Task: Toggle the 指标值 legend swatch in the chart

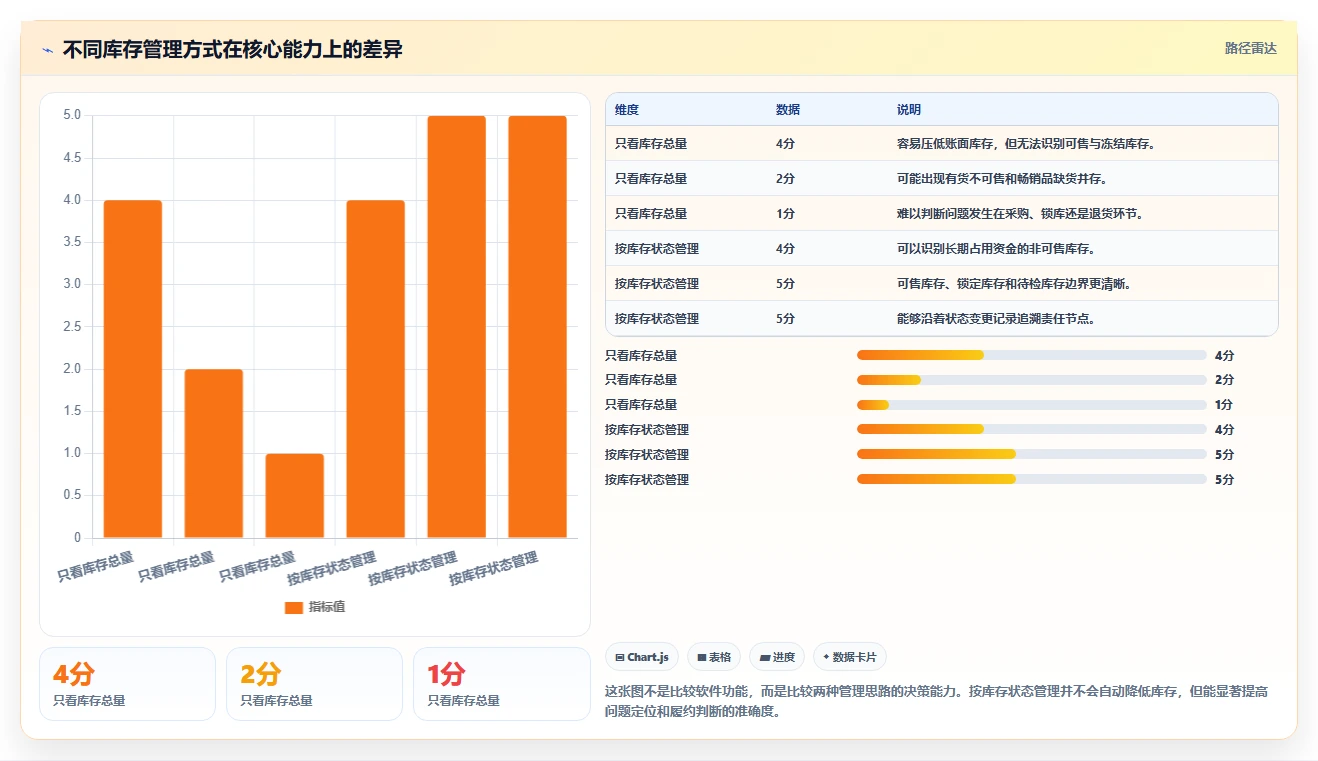Action: pyautogui.click(x=293, y=607)
